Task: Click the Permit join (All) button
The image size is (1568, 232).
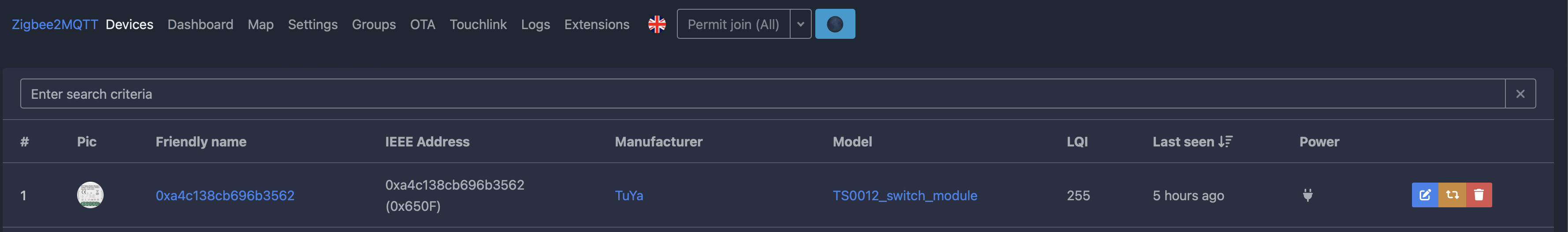Action: pyautogui.click(x=733, y=24)
